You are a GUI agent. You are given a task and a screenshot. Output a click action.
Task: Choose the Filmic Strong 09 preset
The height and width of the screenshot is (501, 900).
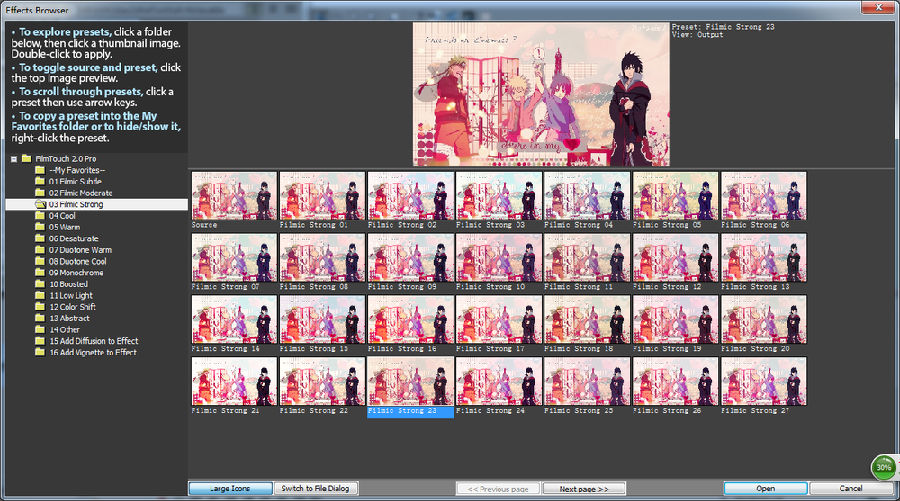tap(410, 258)
